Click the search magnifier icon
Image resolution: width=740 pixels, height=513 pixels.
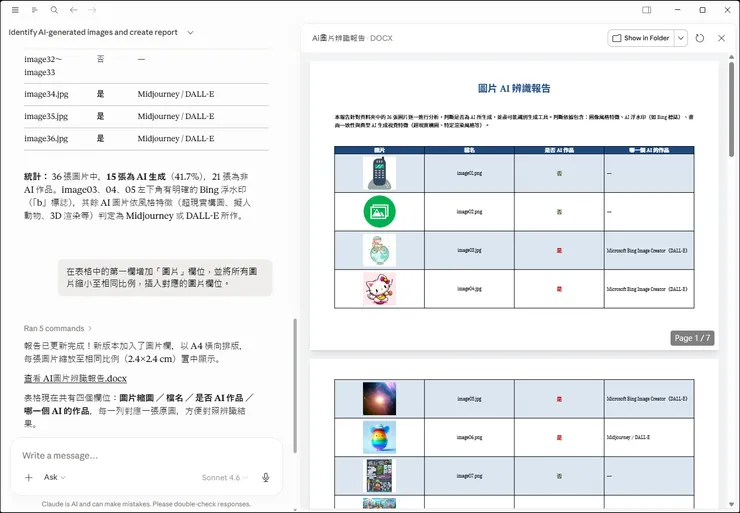[54, 10]
